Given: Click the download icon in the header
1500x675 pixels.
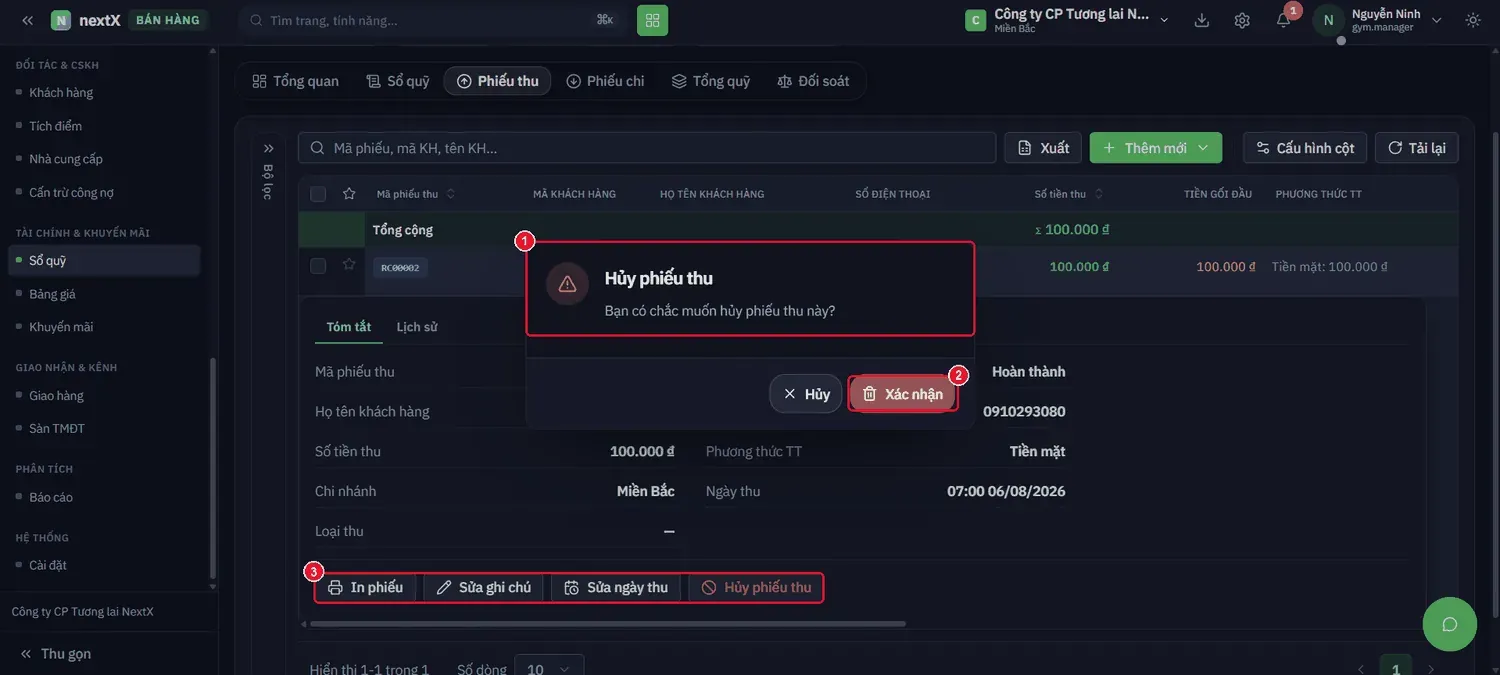Looking at the screenshot, I should coord(1202,20).
